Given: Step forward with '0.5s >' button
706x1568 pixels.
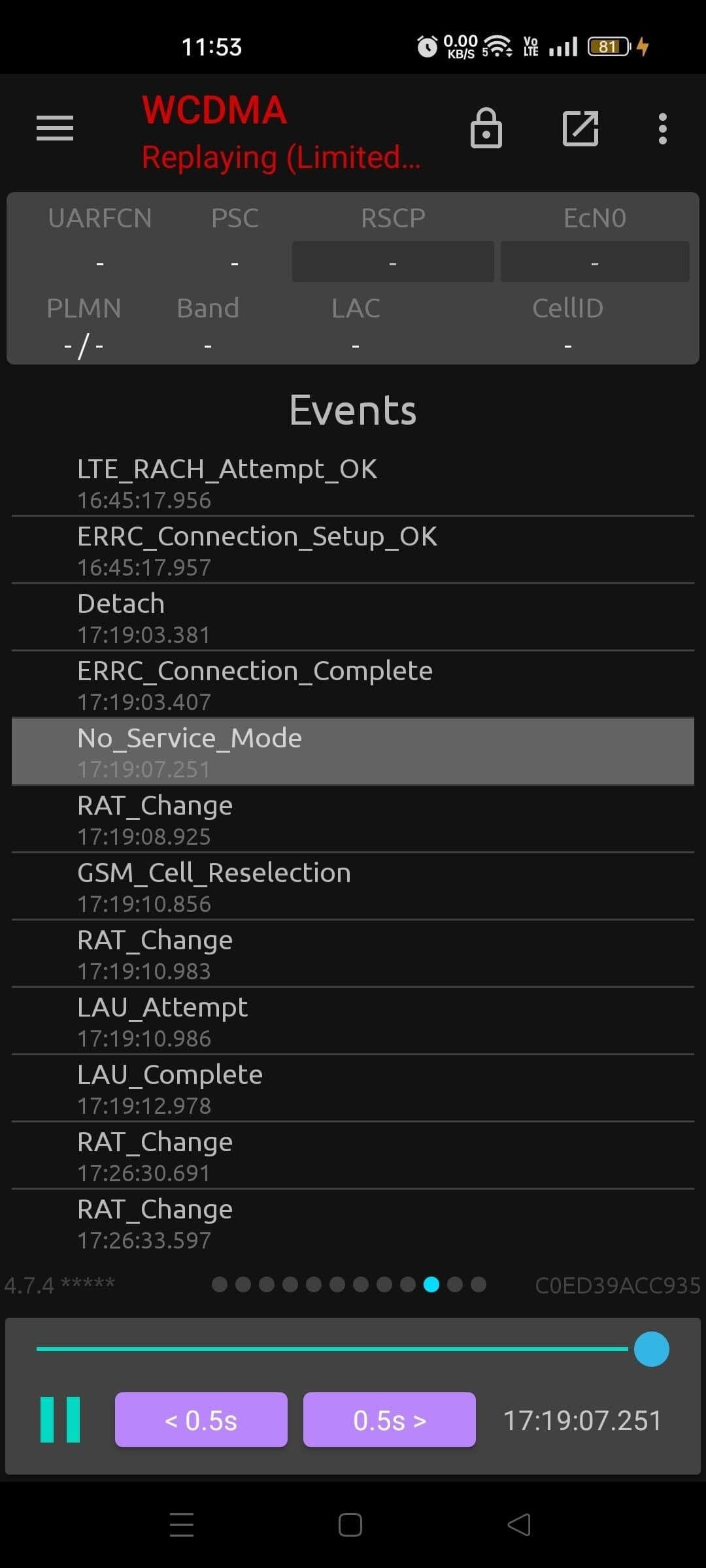Looking at the screenshot, I should (x=390, y=1420).
